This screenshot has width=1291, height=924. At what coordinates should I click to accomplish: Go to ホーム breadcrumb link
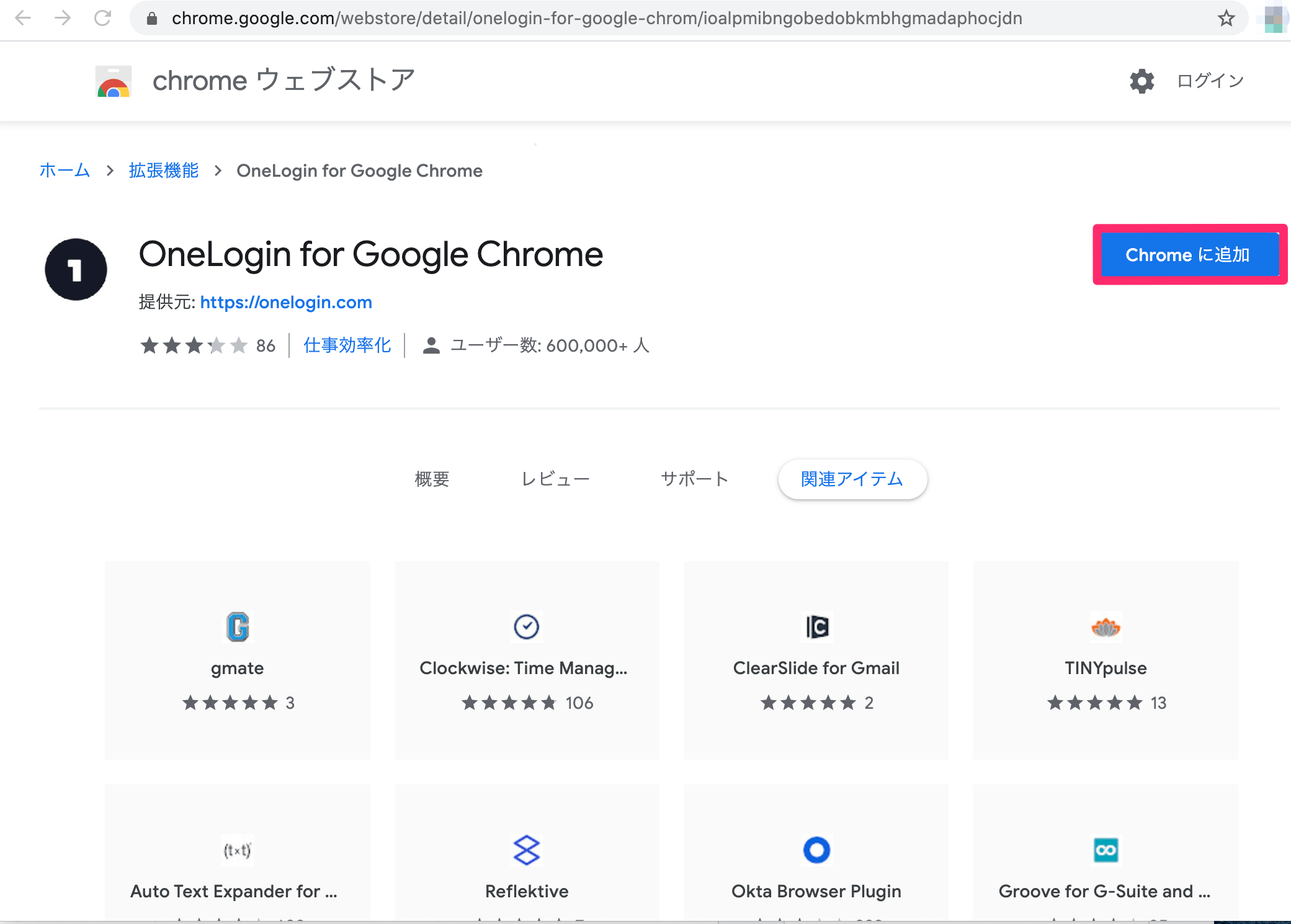click(x=65, y=171)
